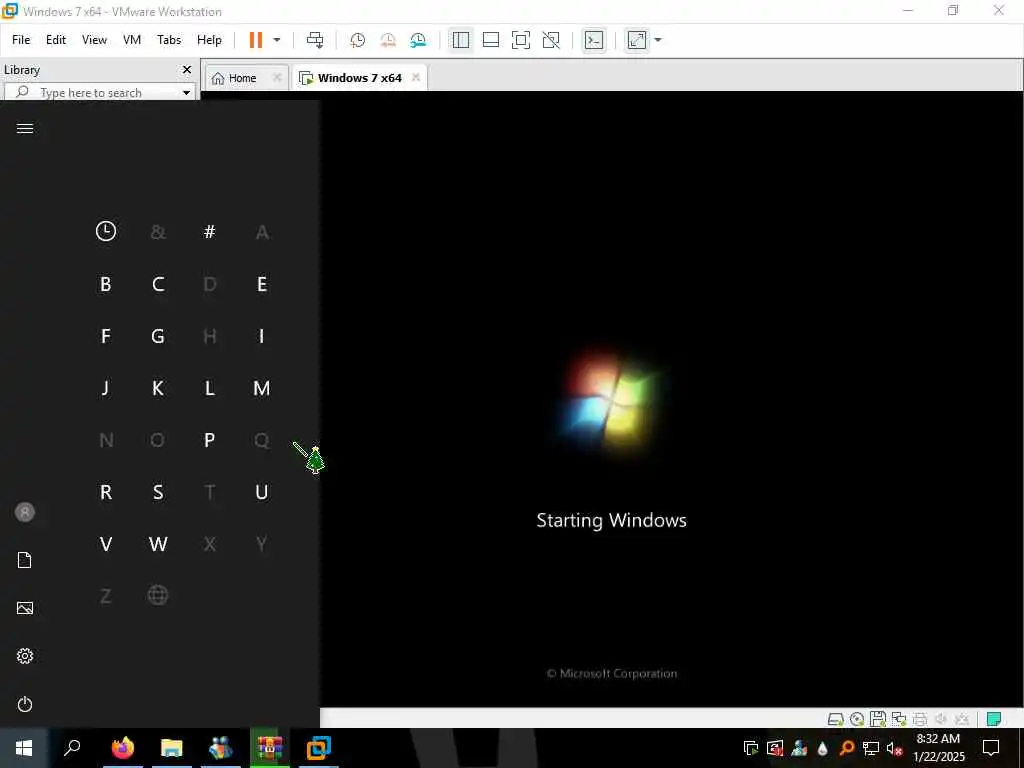Enter full screen mode icon
The image size is (1024, 768).
pyautogui.click(x=520, y=40)
